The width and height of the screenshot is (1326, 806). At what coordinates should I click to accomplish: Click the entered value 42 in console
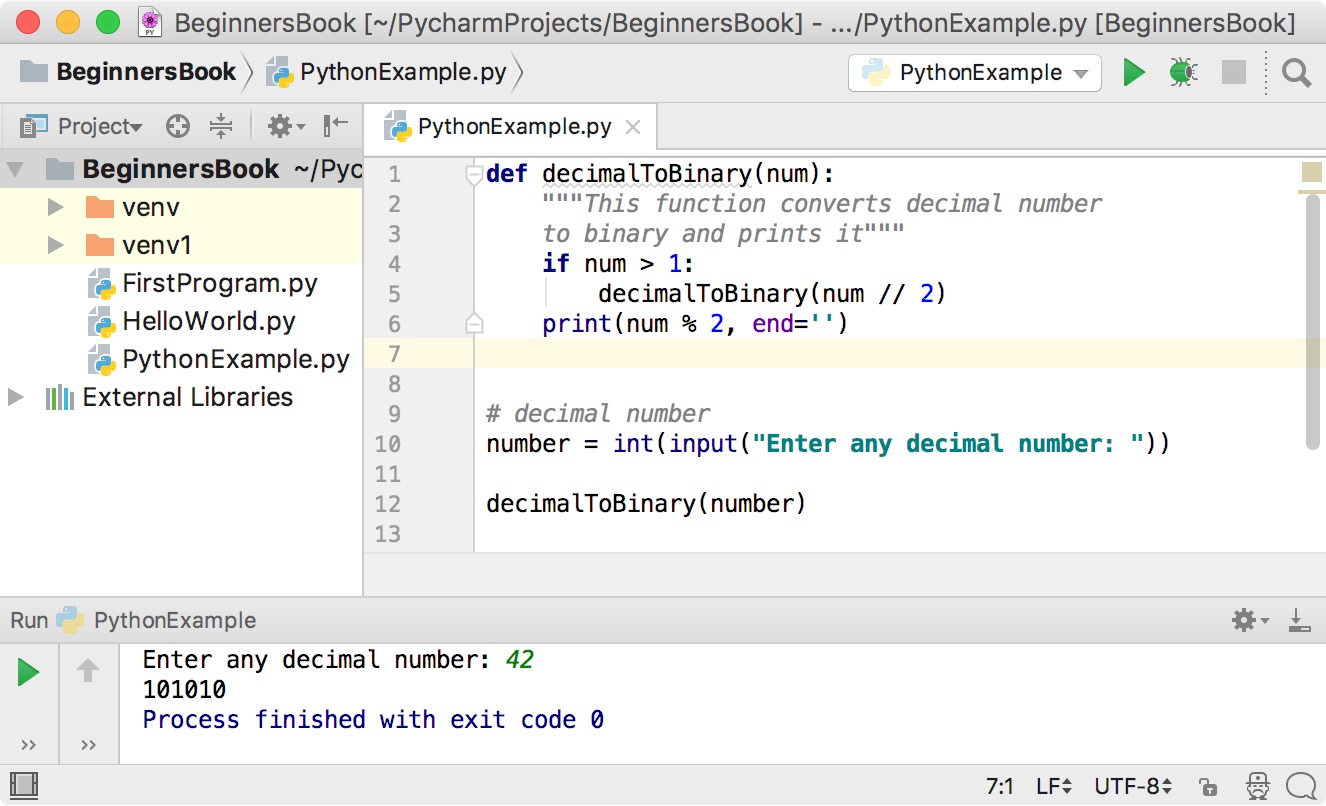pos(520,660)
